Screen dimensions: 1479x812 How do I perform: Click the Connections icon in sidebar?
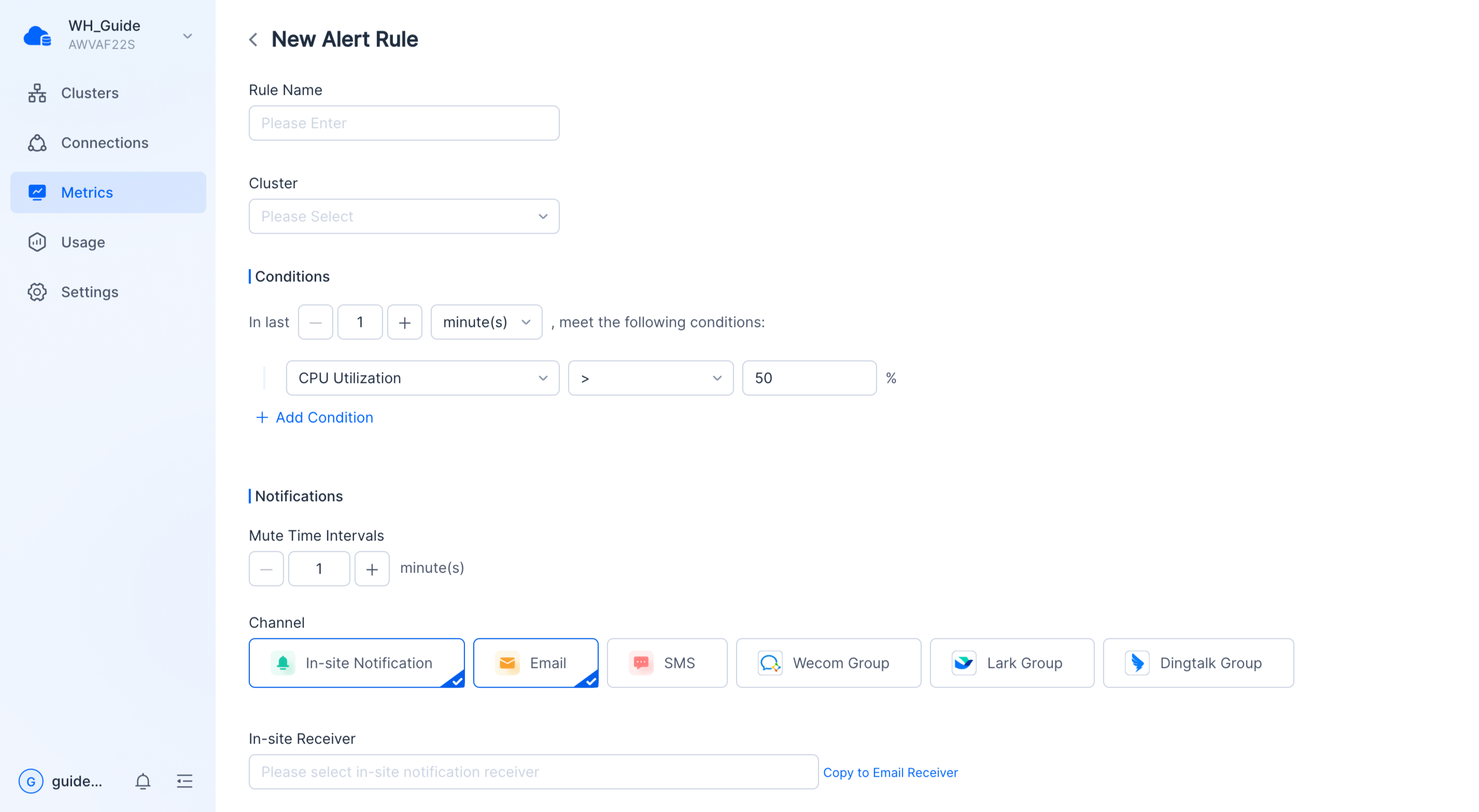pyautogui.click(x=37, y=143)
